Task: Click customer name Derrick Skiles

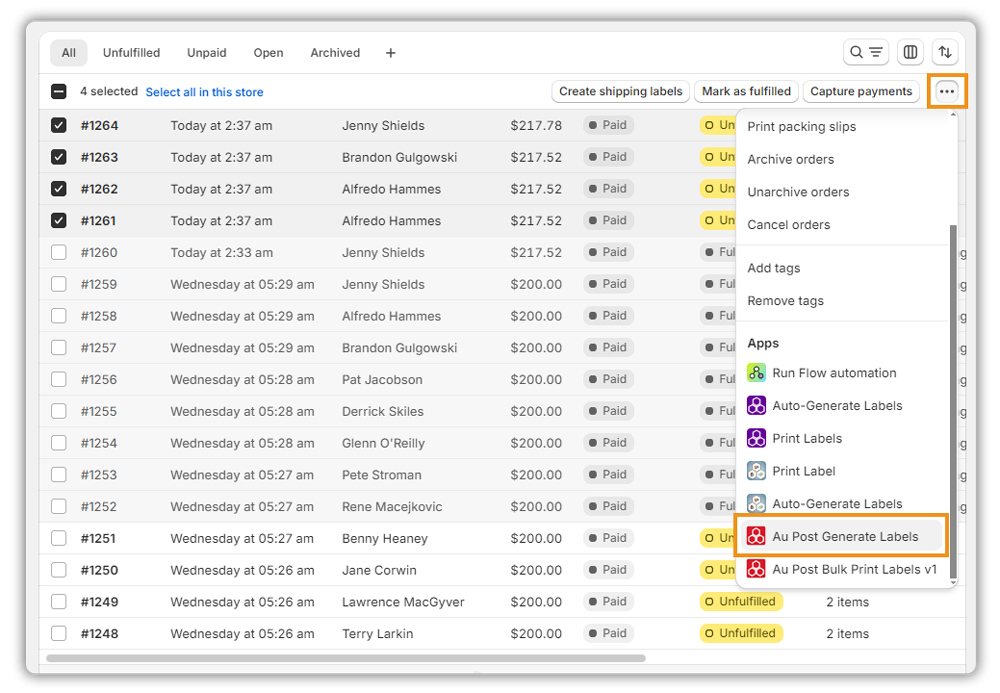Action: pyautogui.click(x=383, y=411)
